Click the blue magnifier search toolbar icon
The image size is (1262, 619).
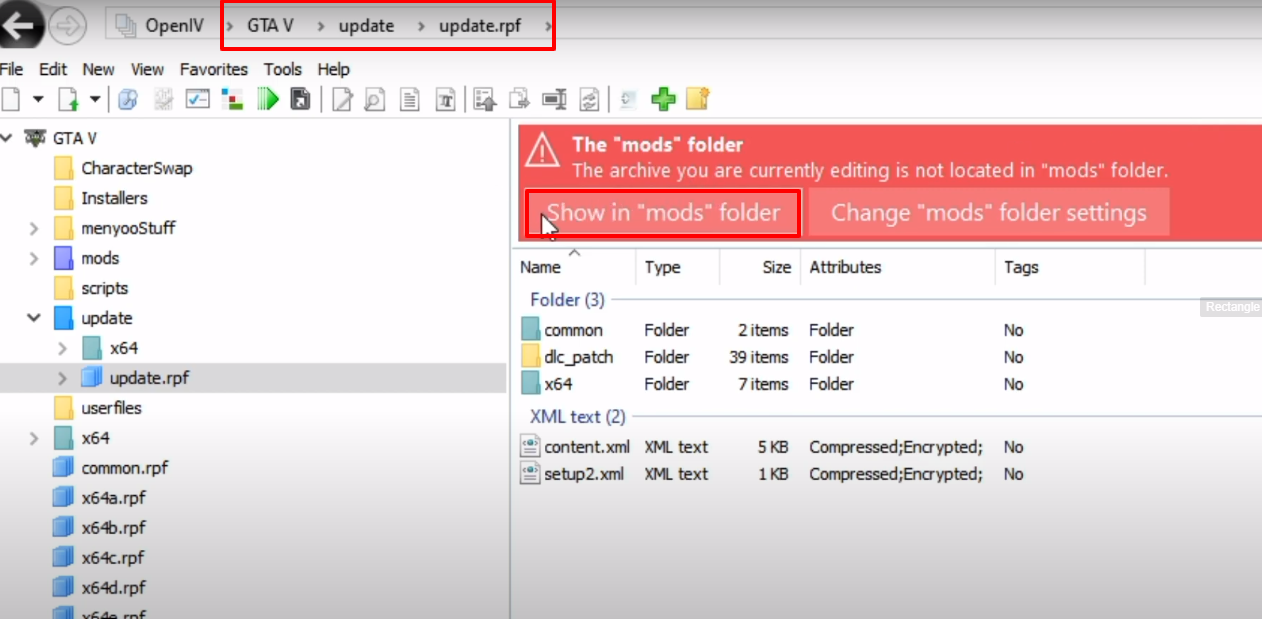128,99
